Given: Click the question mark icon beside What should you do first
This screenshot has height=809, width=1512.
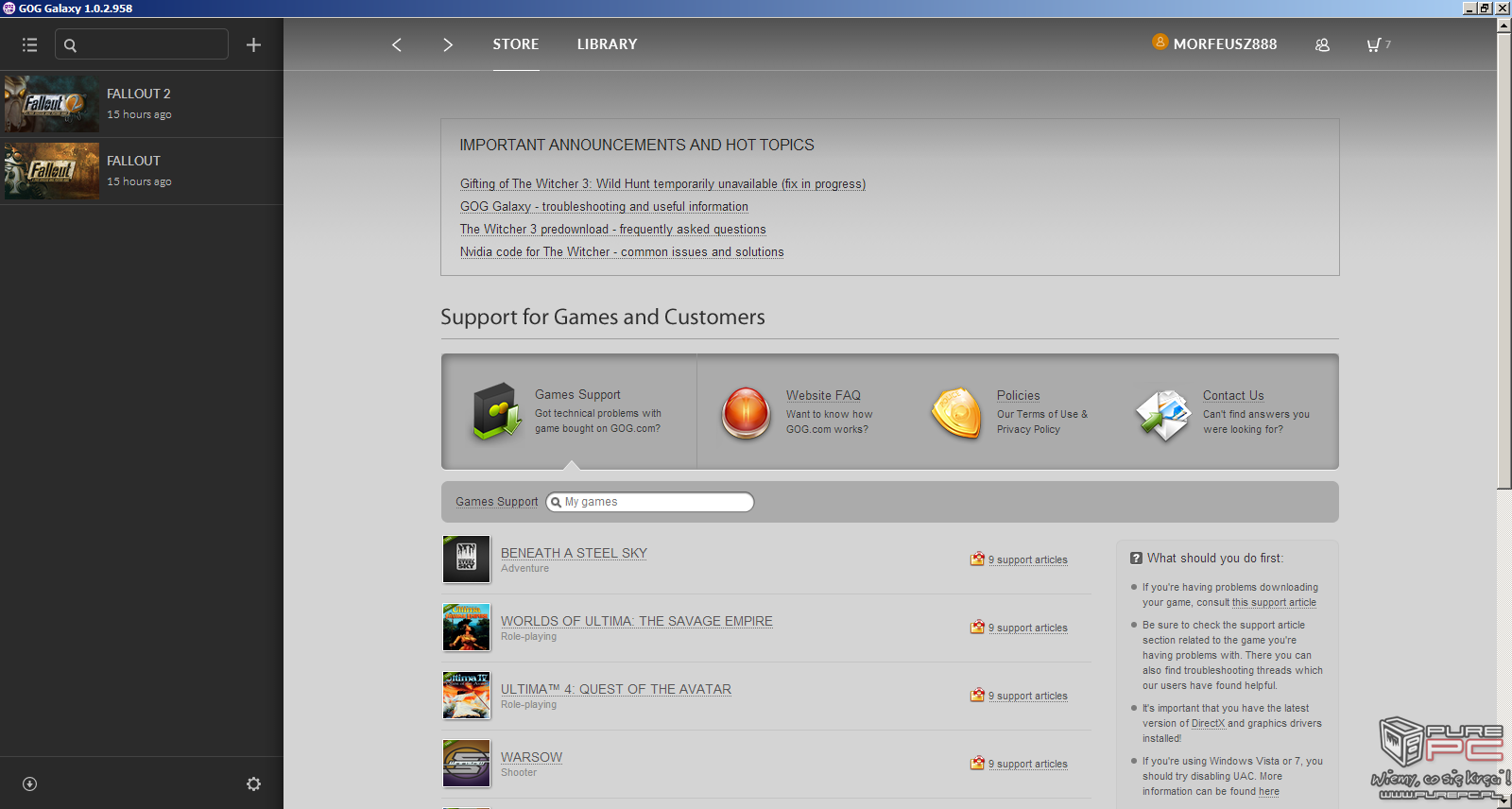Looking at the screenshot, I should tap(1136, 559).
